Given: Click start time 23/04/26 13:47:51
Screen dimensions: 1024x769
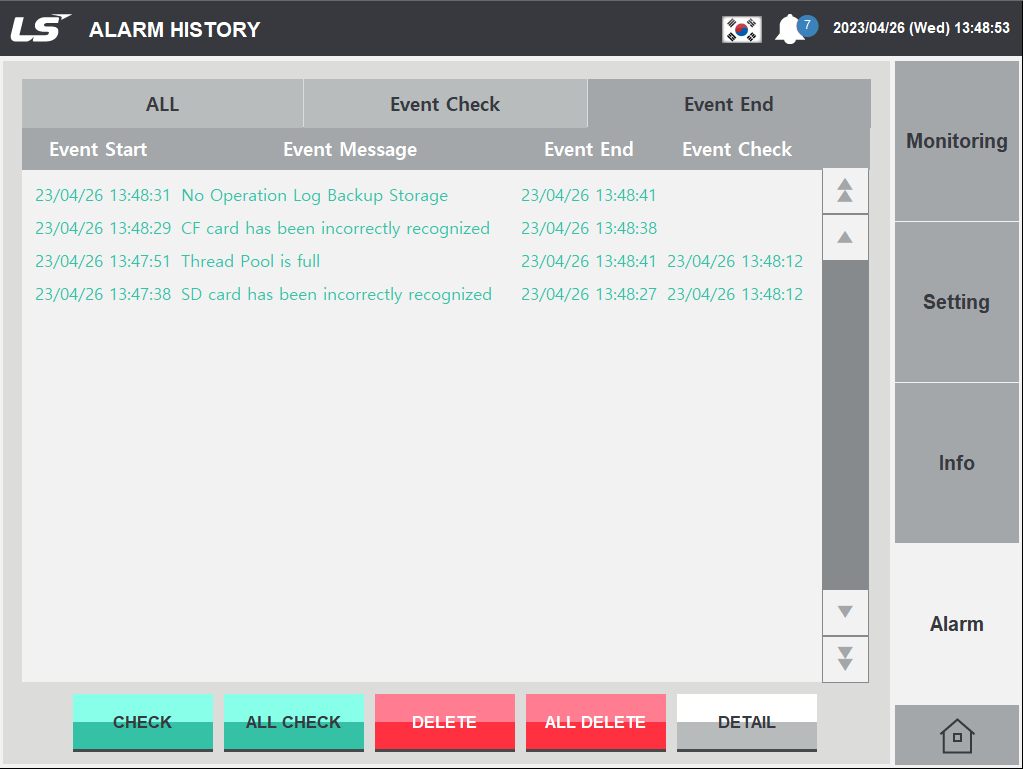Looking at the screenshot, I should click(103, 261).
